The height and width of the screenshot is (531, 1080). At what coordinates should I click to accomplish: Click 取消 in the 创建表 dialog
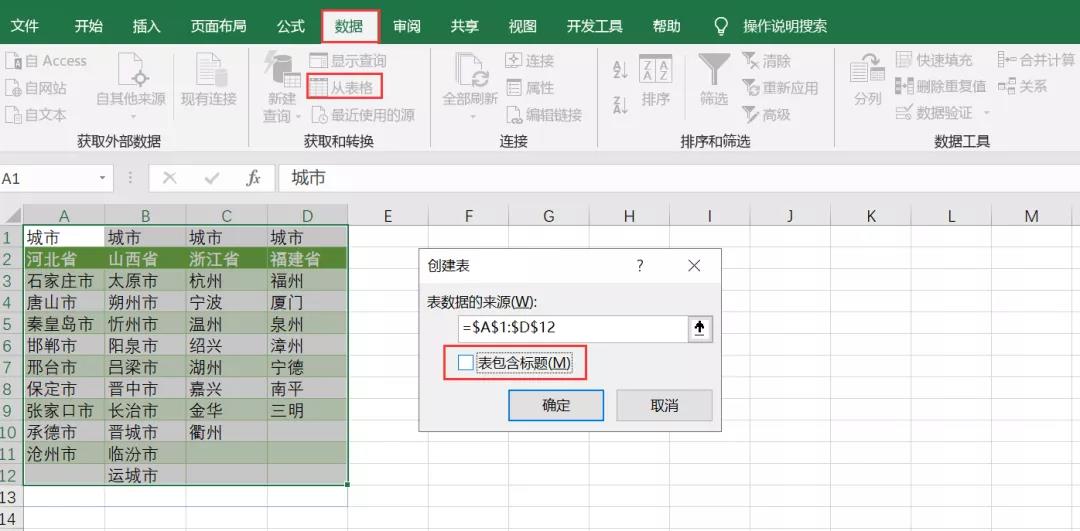click(664, 405)
